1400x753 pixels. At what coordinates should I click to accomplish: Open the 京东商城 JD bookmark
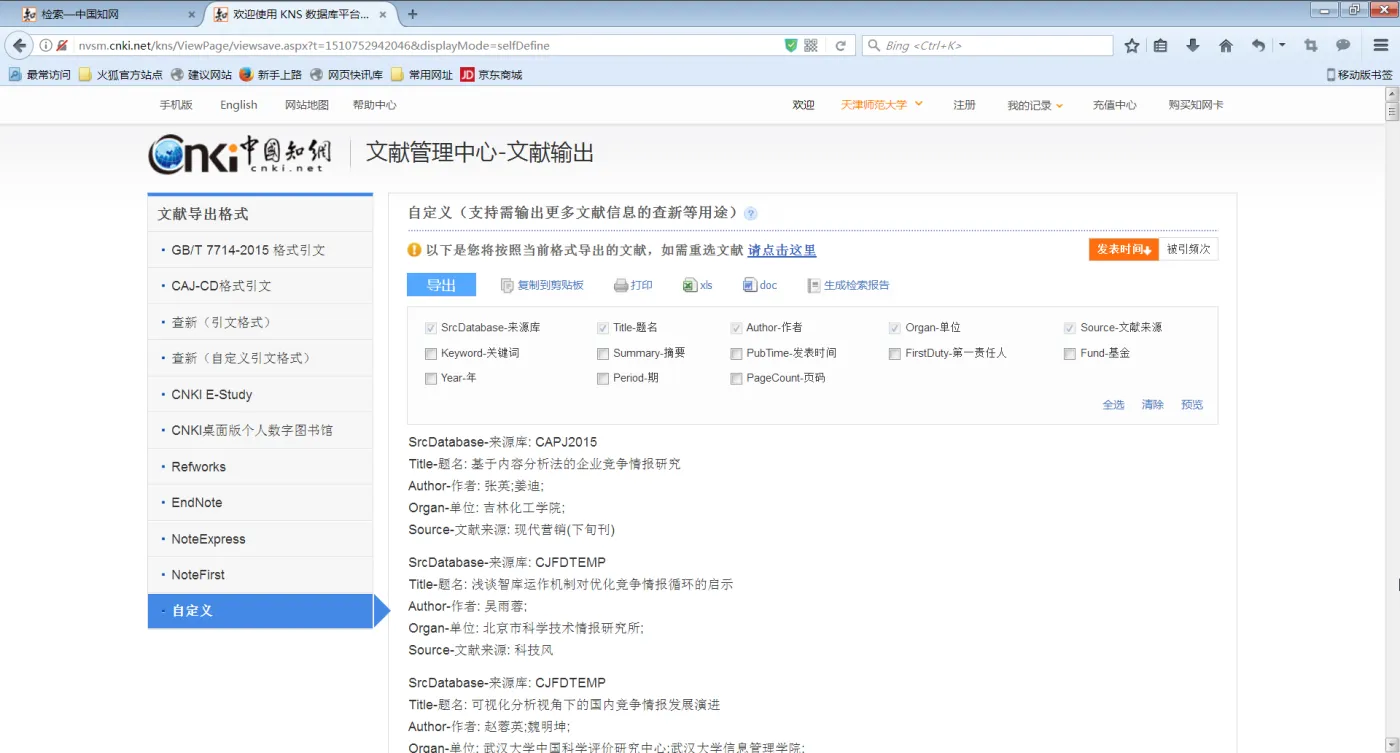click(491, 74)
